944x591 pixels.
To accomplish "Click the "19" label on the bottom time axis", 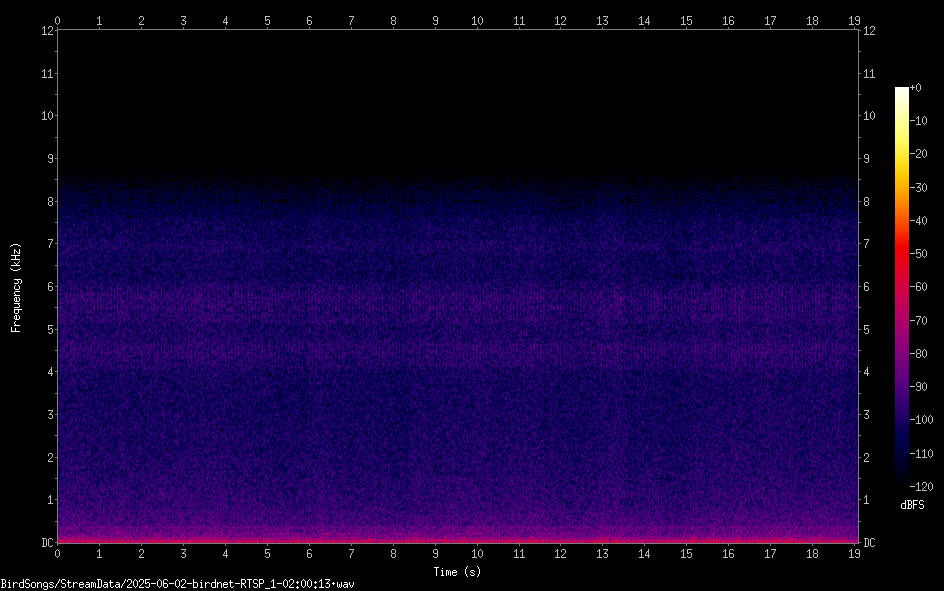I will point(854,554).
